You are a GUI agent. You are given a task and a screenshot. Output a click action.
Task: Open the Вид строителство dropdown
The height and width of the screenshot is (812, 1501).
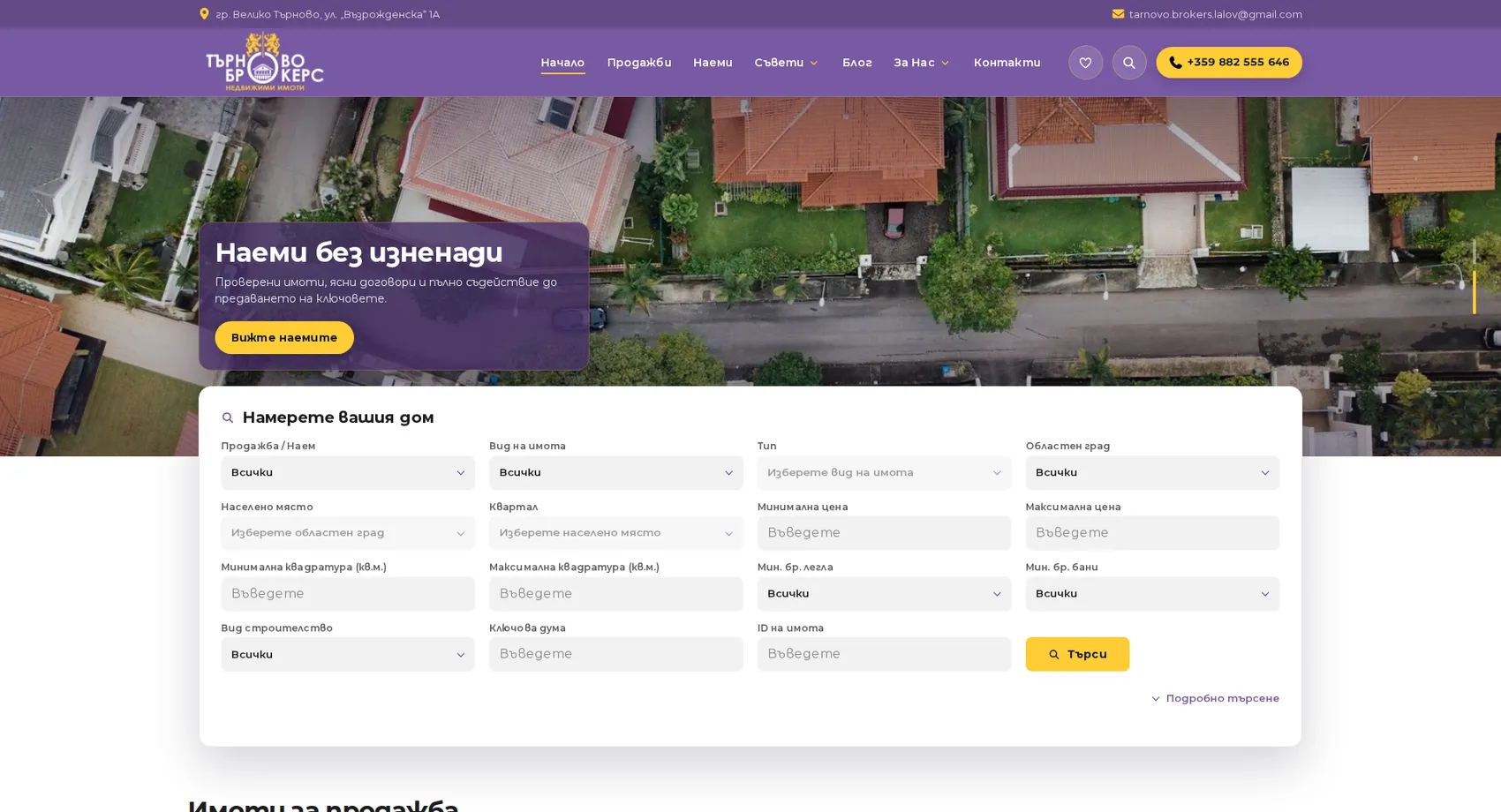[347, 655]
